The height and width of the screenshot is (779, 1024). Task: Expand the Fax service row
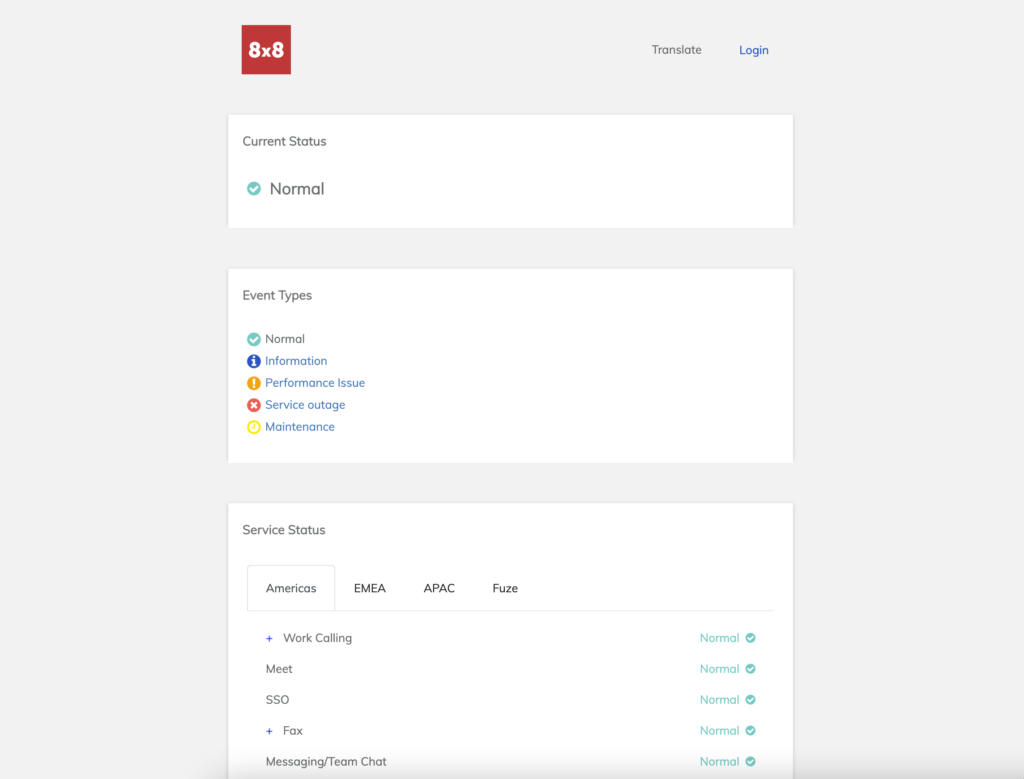pyautogui.click(x=269, y=731)
